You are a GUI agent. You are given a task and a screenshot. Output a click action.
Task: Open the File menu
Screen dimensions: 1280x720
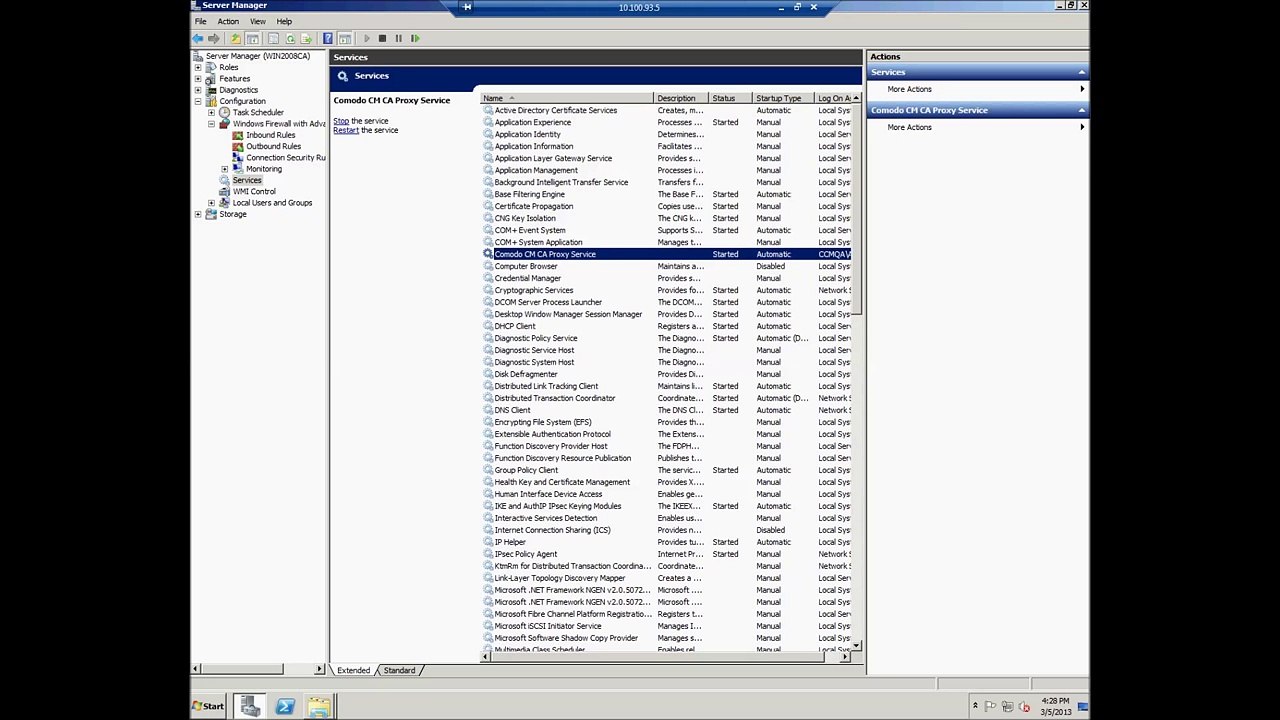coord(201,21)
